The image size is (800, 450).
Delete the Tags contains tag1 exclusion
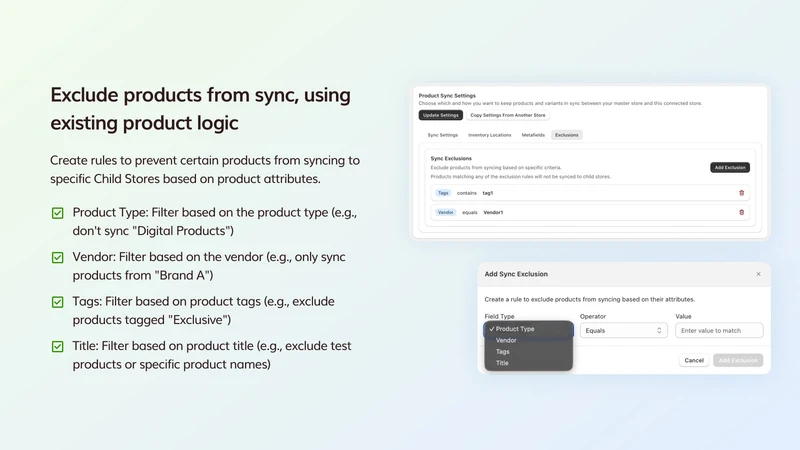741,193
